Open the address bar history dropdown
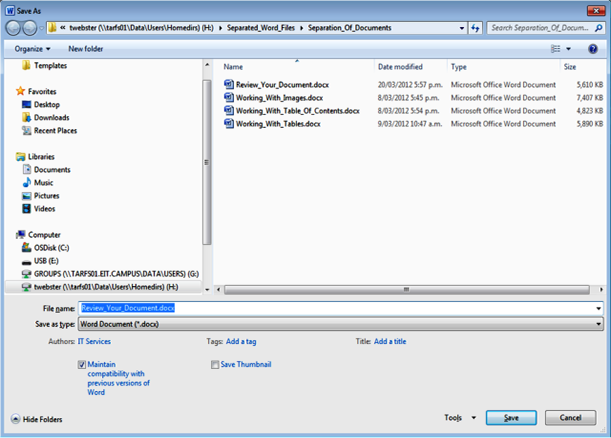The image size is (611, 438). pos(462,28)
